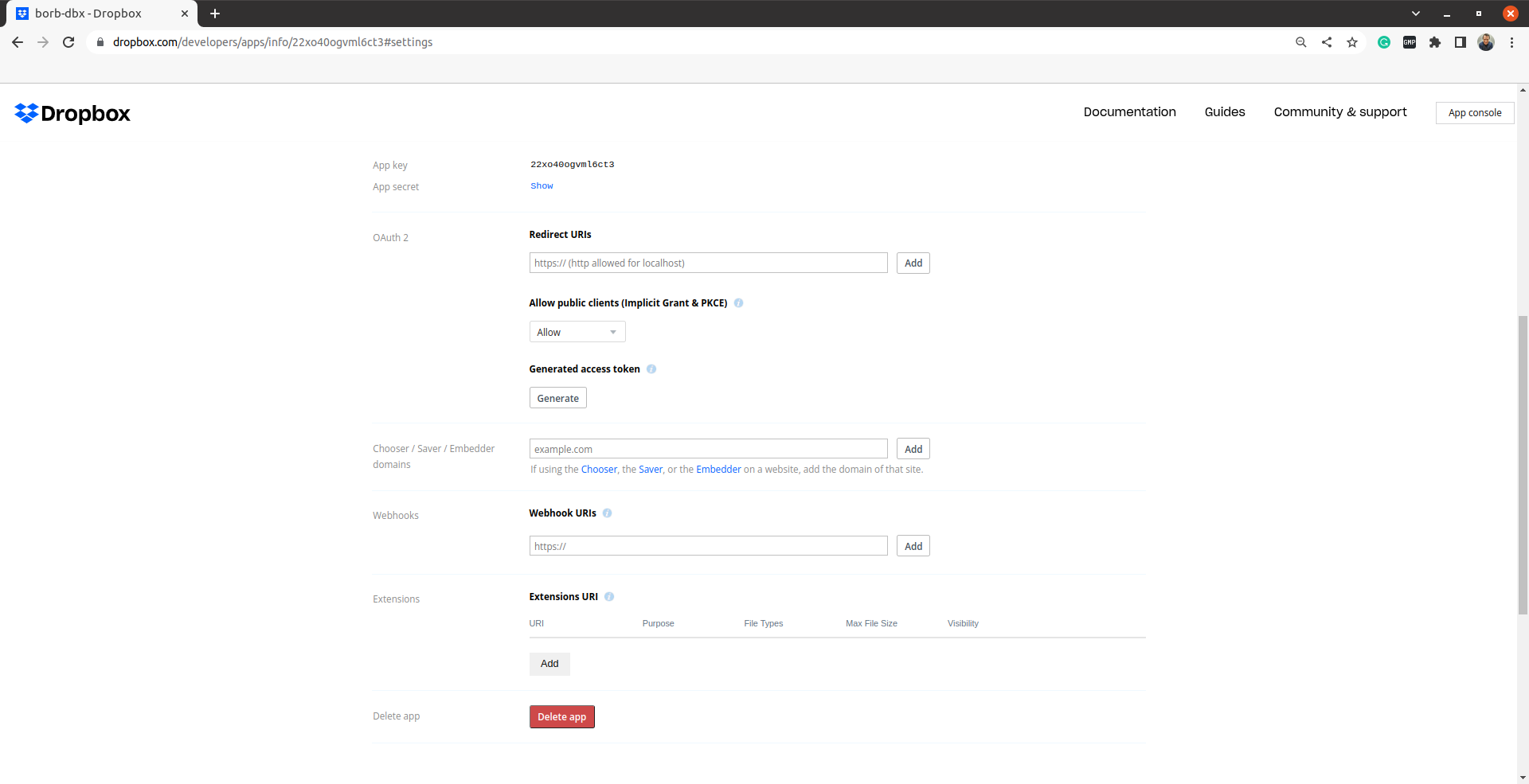Click the red Delete app button

561,717
